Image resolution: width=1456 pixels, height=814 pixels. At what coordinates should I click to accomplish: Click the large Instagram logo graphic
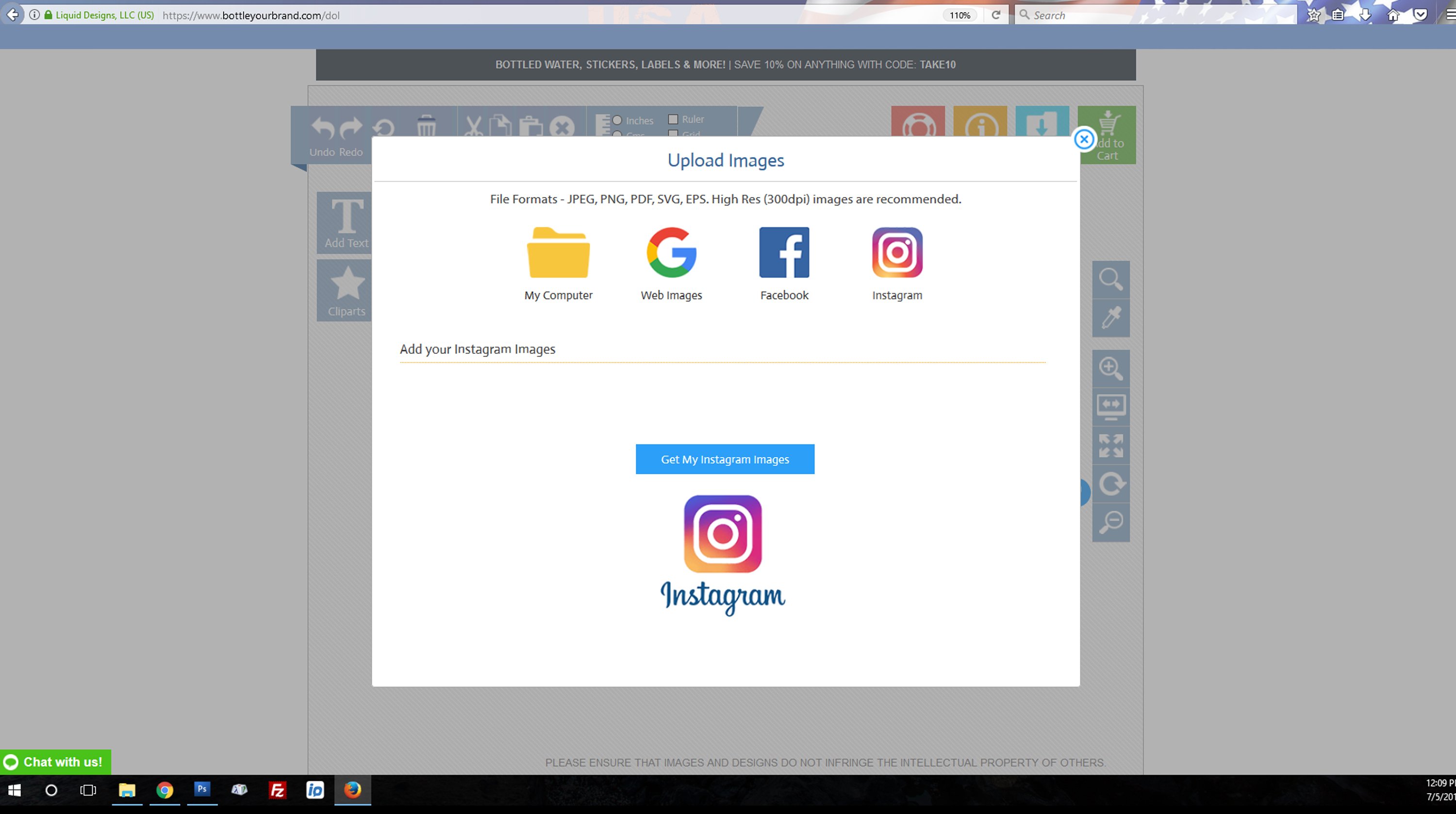click(x=722, y=555)
